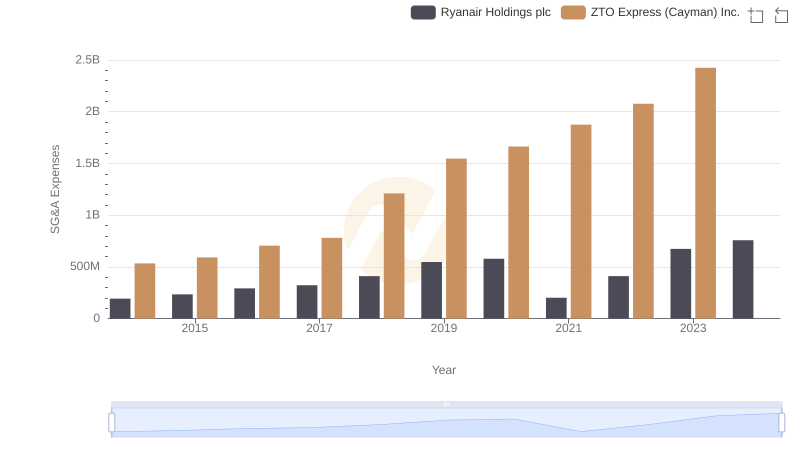This screenshot has height=461, width=800.
Task: Click the Ryanair bar for 2017
Action: (x=307, y=302)
